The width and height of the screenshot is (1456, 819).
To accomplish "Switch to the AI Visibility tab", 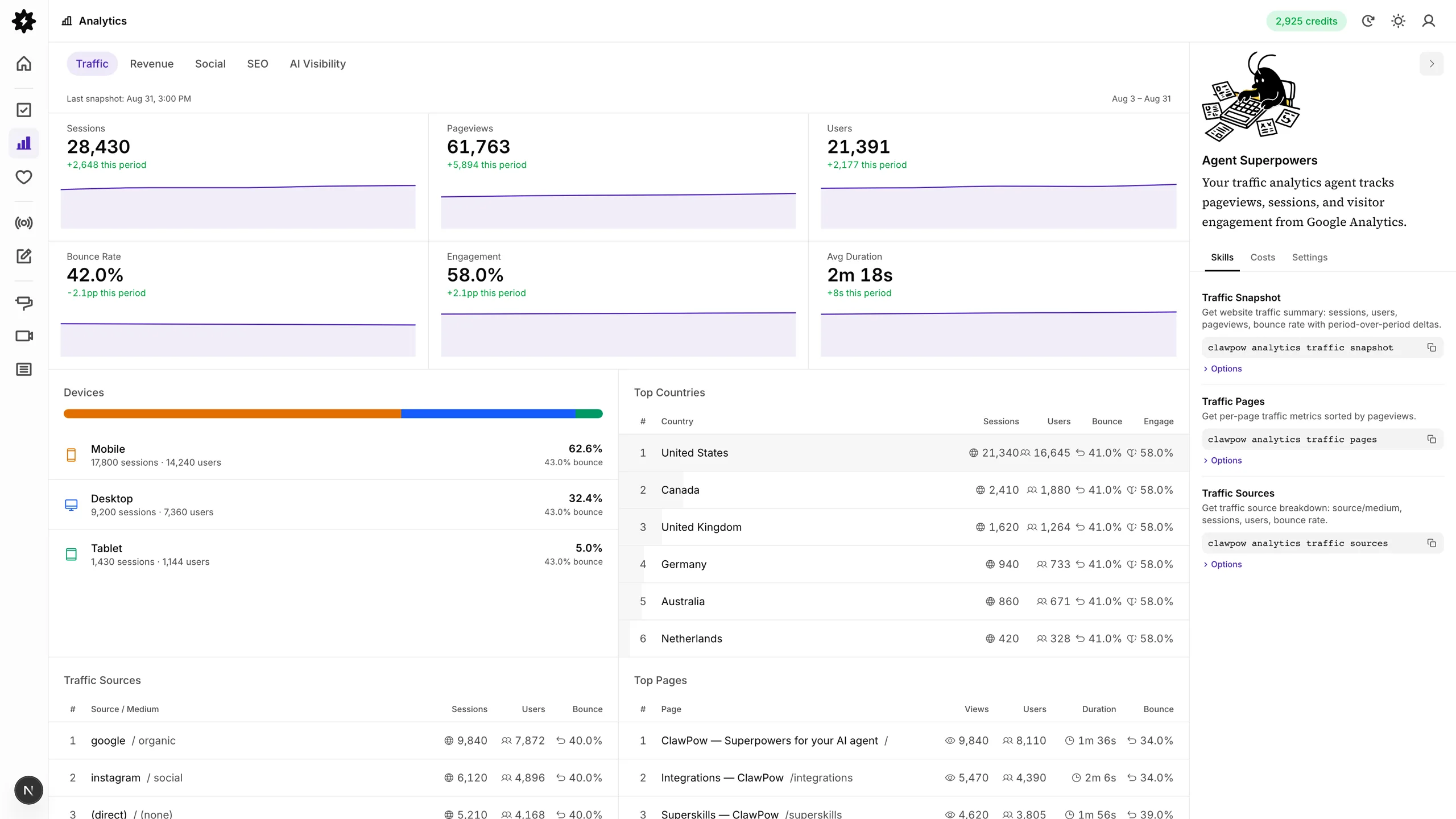I will (317, 64).
